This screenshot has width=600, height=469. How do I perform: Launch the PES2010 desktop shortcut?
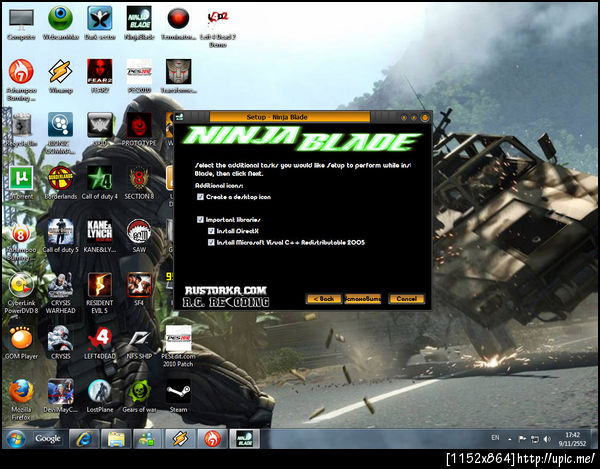(139, 76)
